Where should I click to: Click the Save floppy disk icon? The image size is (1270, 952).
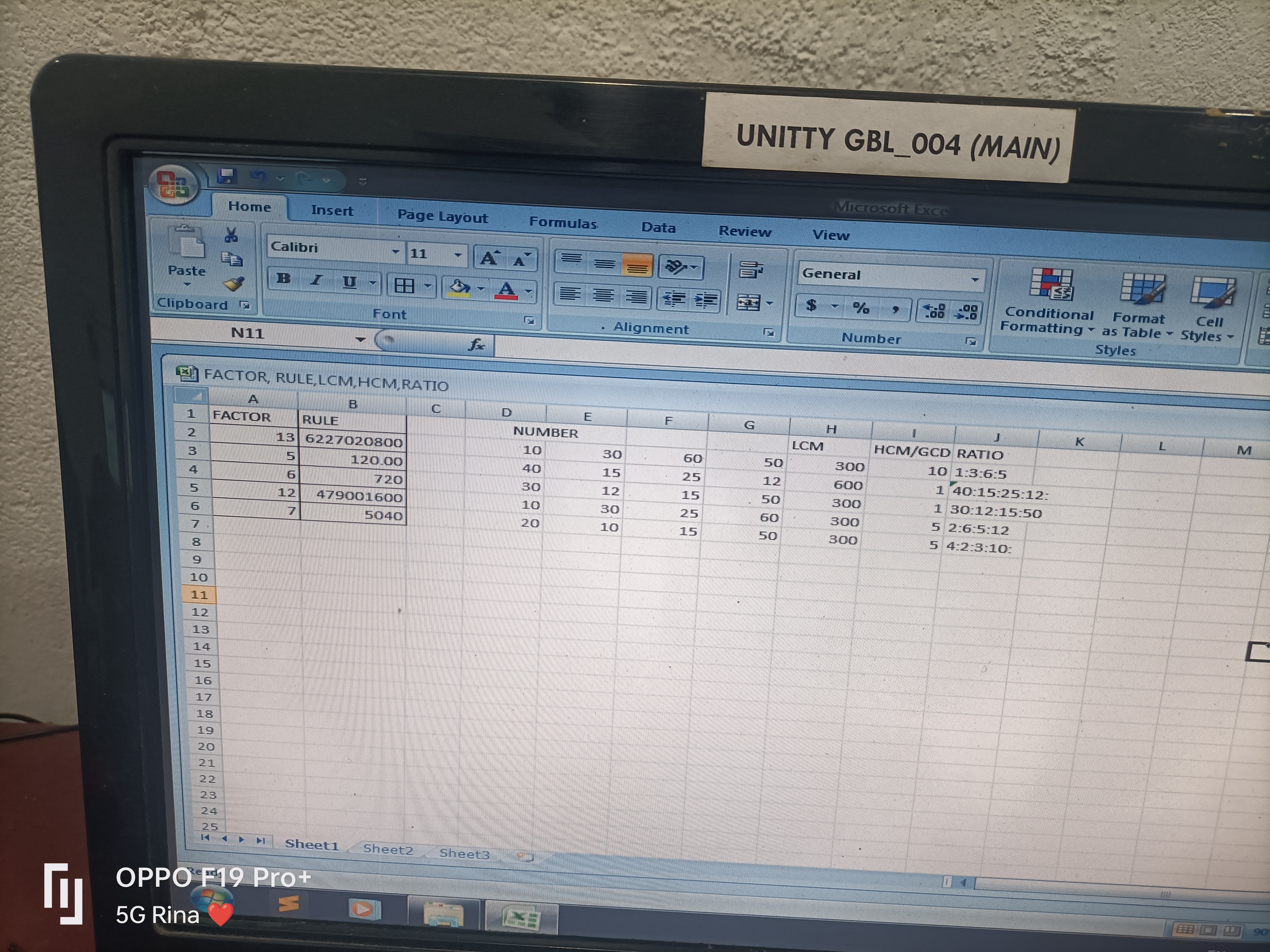point(227,176)
